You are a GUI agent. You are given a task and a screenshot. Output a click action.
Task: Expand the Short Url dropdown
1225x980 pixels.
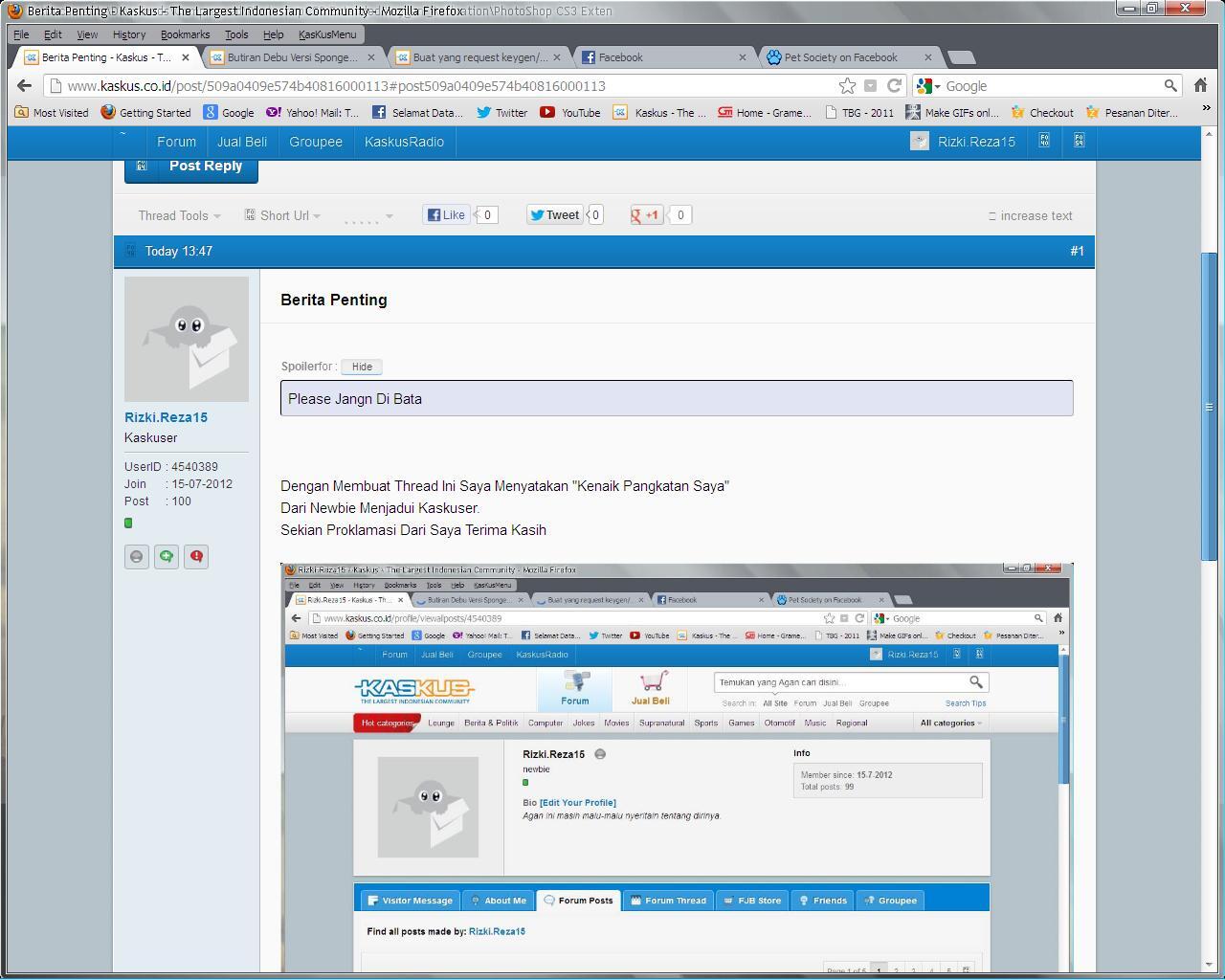[x=282, y=216]
